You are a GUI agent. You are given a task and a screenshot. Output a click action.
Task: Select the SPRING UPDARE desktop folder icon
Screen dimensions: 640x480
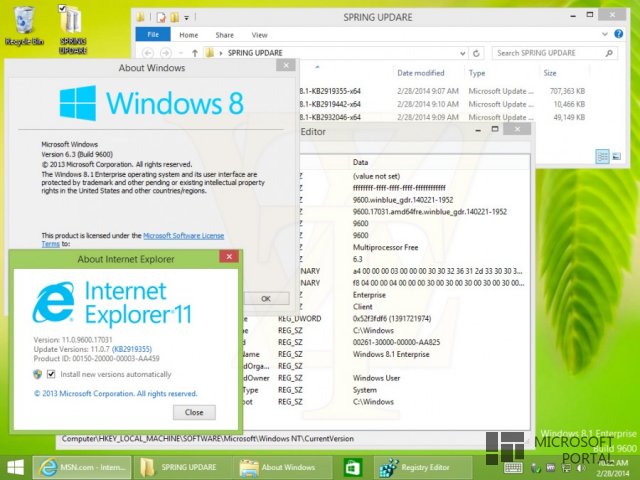pos(73,29)
